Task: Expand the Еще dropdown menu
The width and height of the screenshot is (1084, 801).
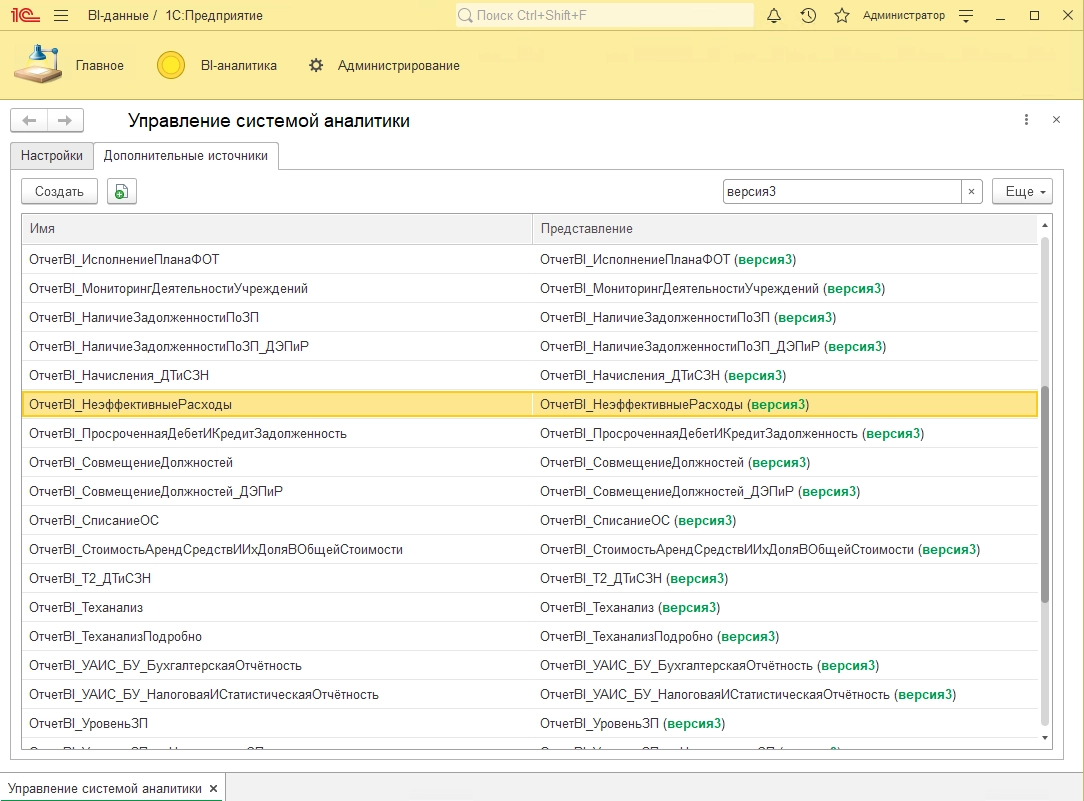Action: coord(1021,192)
